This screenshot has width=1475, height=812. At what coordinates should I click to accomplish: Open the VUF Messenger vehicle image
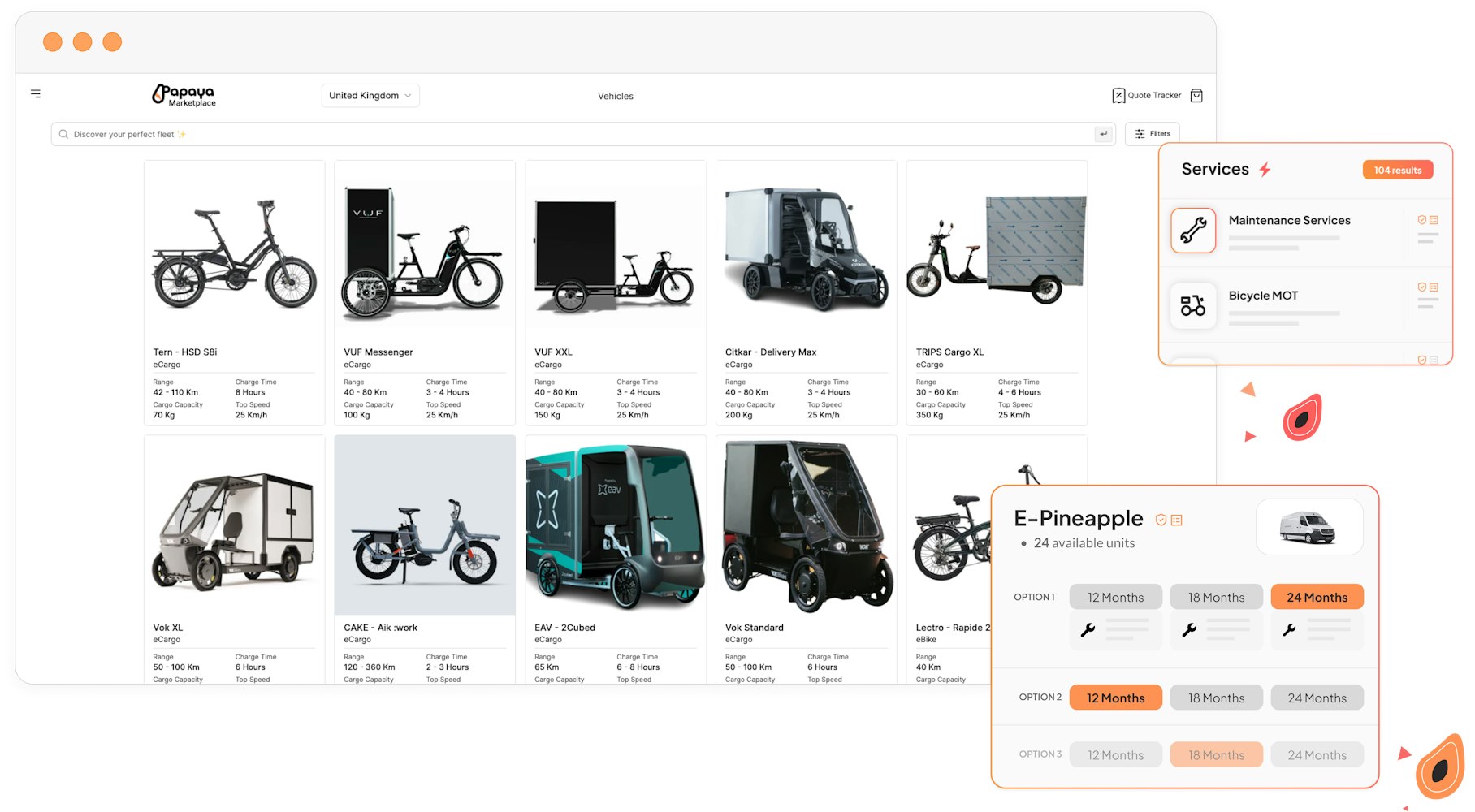click(425, 252)
